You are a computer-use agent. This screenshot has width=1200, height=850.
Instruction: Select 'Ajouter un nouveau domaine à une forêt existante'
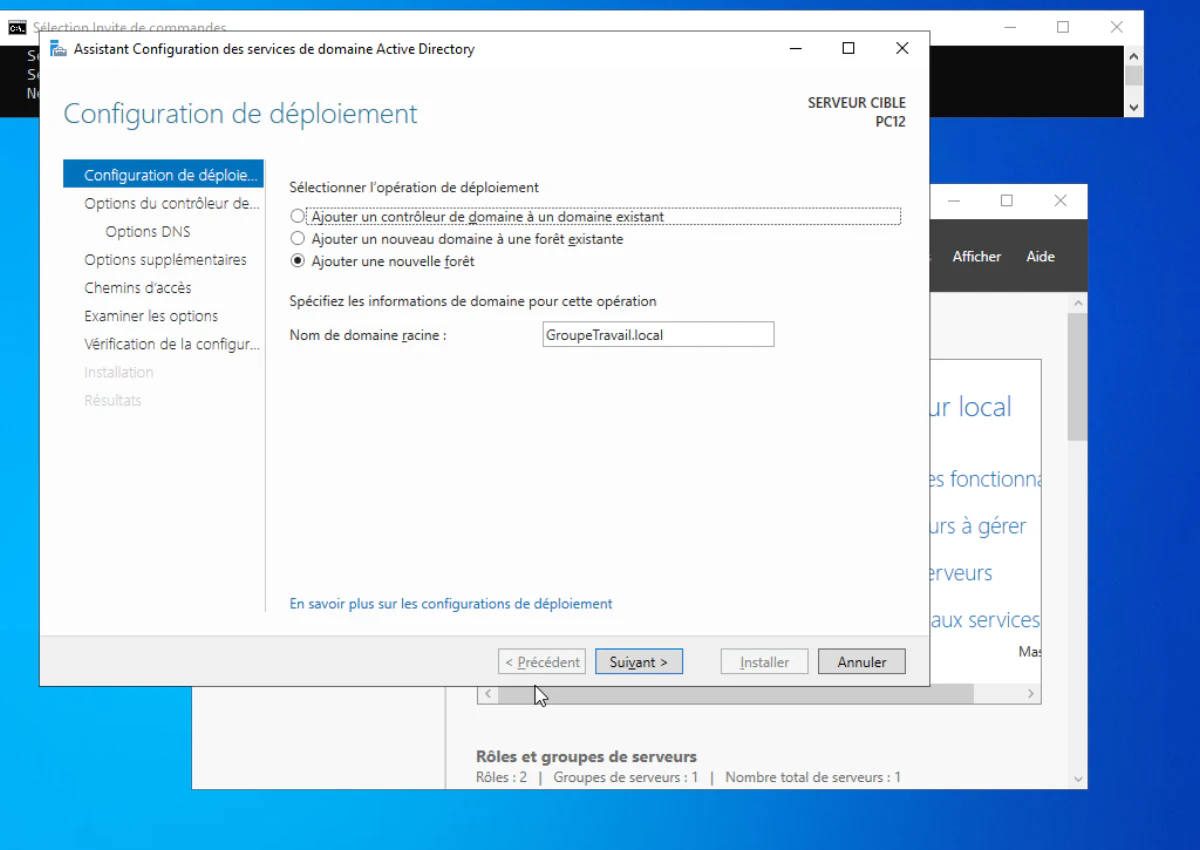click(x=296, y=239)
